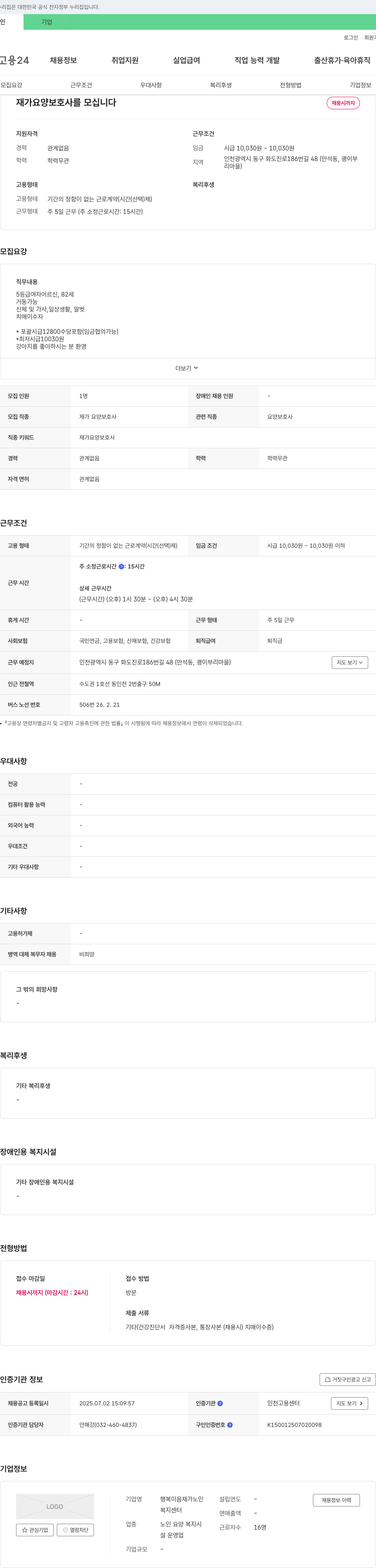Select job title 재가요양보호사를 모십니다
This screenshot has height=1568, width=376.
[66, 102]
